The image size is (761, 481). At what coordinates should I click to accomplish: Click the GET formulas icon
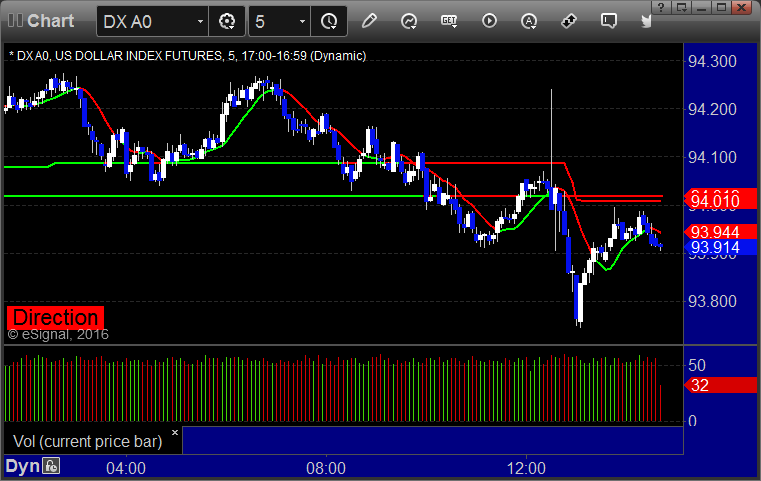point(449,21)
